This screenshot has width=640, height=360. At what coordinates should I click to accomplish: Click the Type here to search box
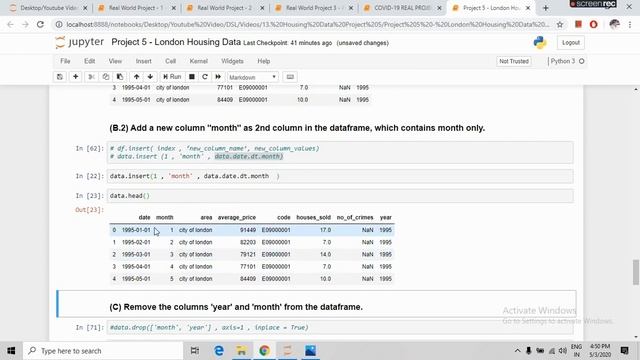point(103,351)
